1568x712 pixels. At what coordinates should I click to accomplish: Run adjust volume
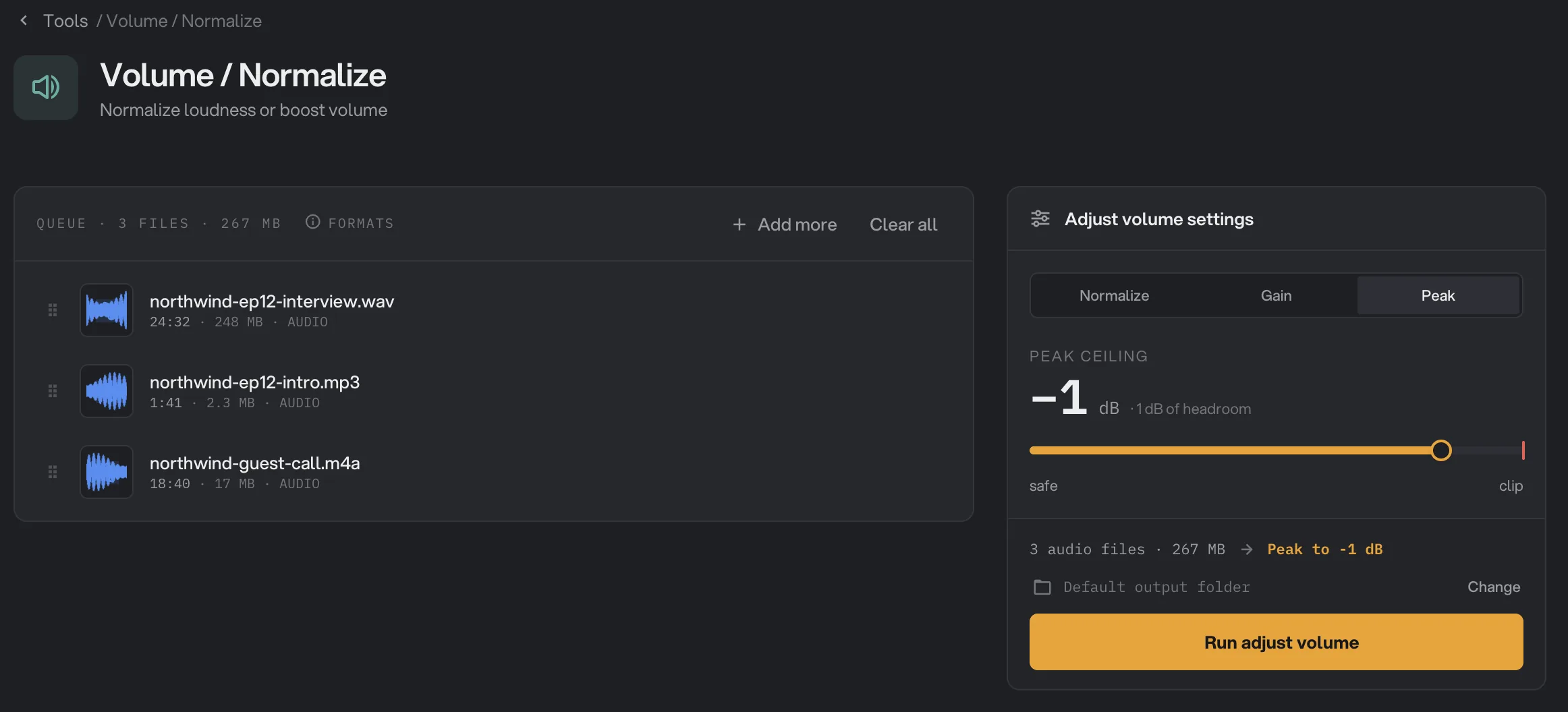(x=1276, y=642)
